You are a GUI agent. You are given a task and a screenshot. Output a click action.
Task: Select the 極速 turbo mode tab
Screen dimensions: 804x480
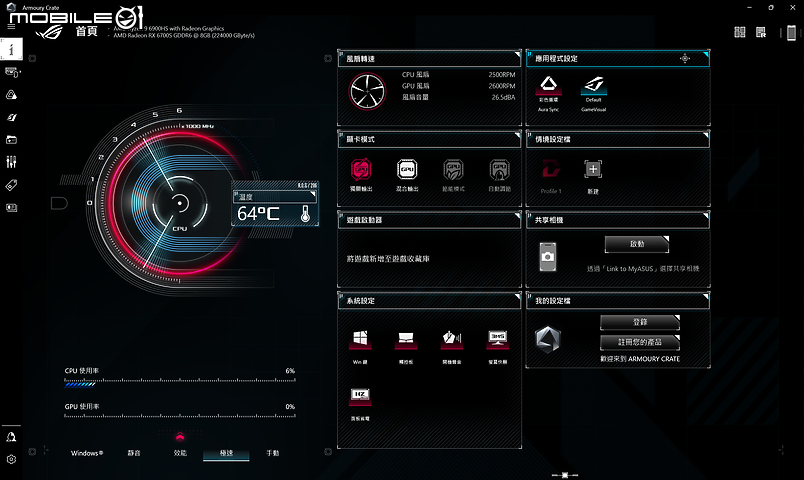226,453
